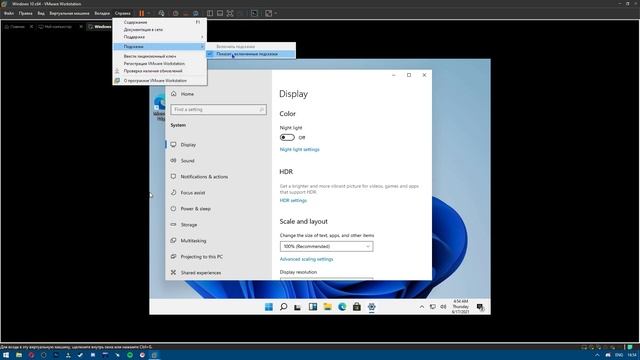The height and width of the screenshot is (360, 640).
Task: Click the guest taskbar volume icon
Action: pos(443,307)
